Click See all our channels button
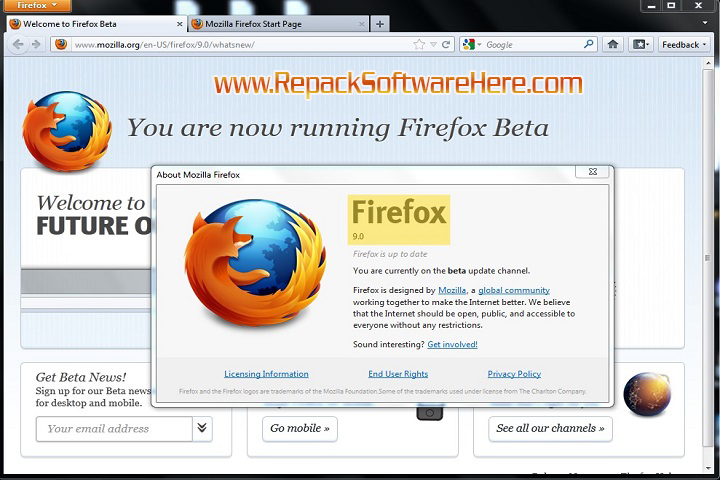The height and width of the screenshot is (480, 720). coord(550,429)
